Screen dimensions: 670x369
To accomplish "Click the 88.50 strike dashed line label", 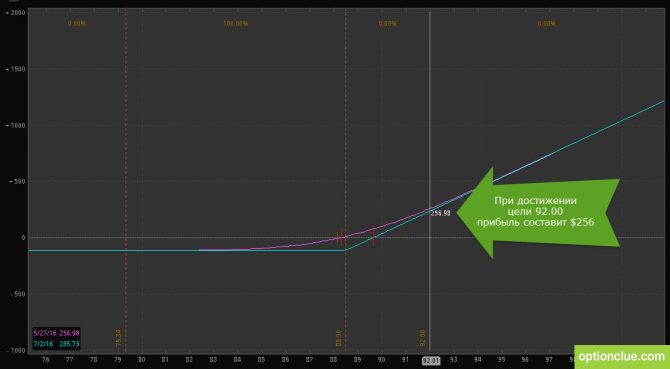I will pyautogui.click(x=338, y=338).
